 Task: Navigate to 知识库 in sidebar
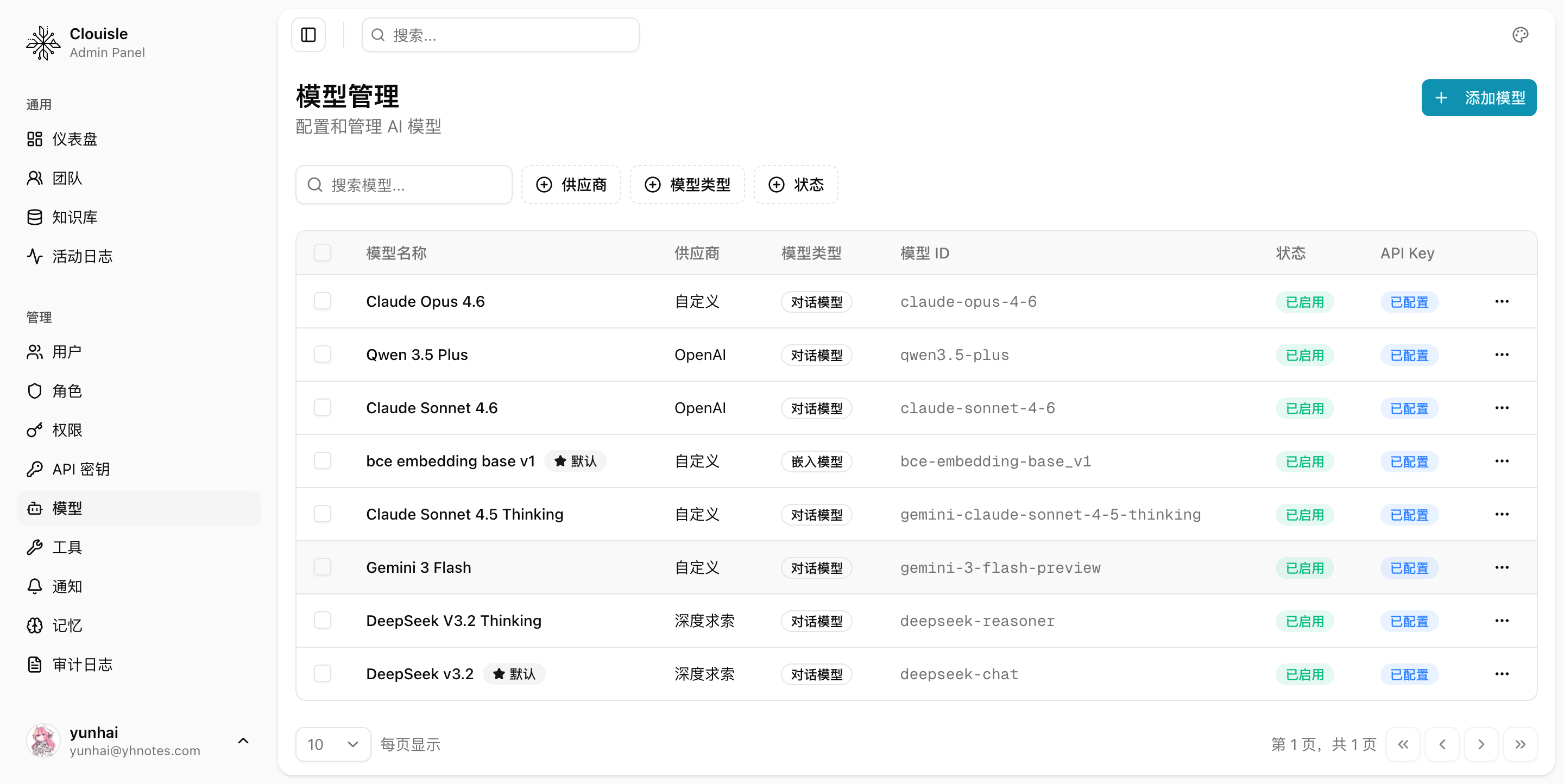click(x=74, y=217)
